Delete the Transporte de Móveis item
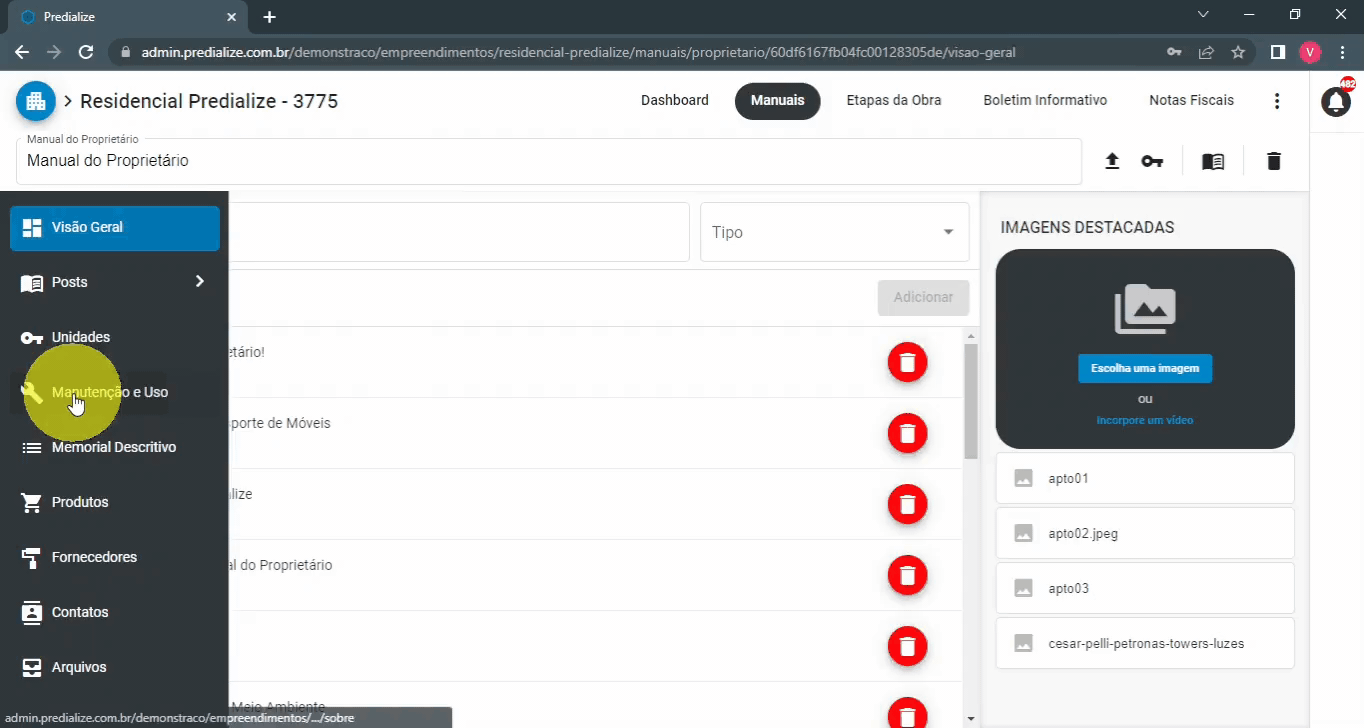The width and height of the screenshot is (1364, 728). tap(907, 433)
